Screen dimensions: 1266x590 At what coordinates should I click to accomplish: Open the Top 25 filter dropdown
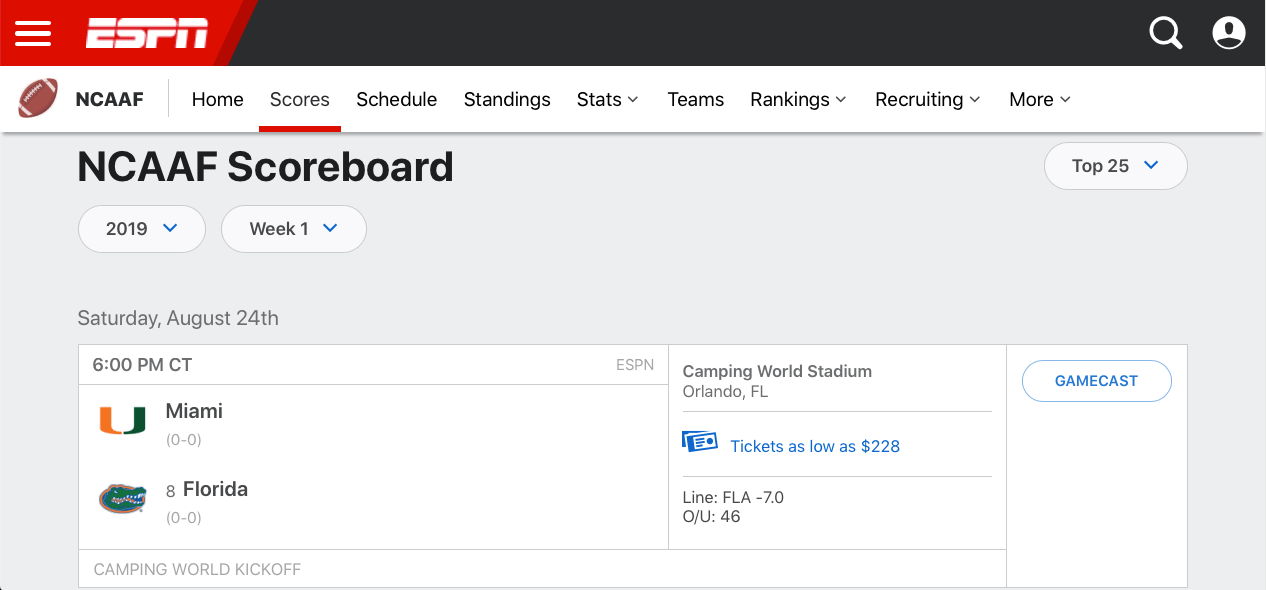tap(1115, 165)
